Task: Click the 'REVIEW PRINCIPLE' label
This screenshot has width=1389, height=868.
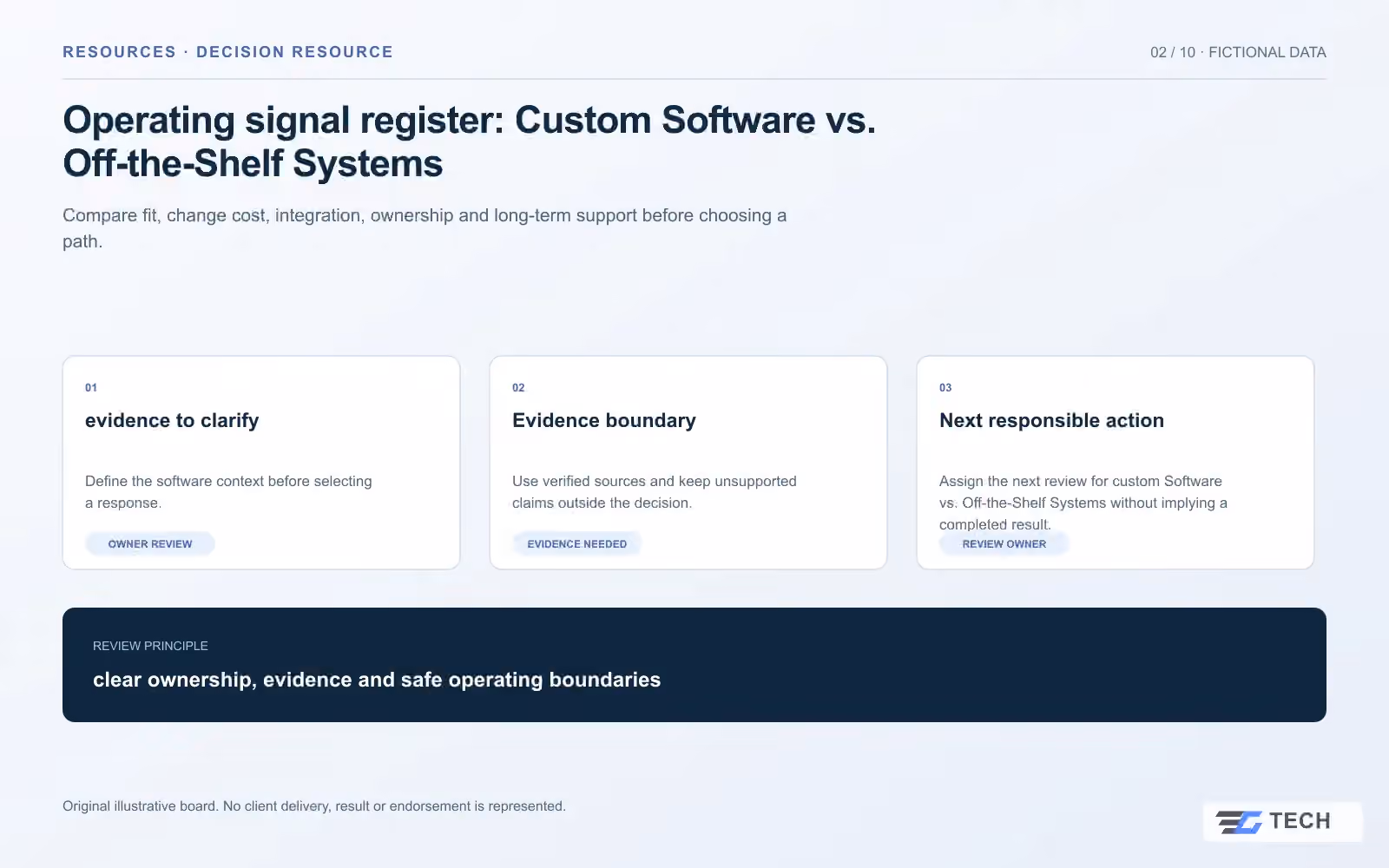Action: pos(150,646)
